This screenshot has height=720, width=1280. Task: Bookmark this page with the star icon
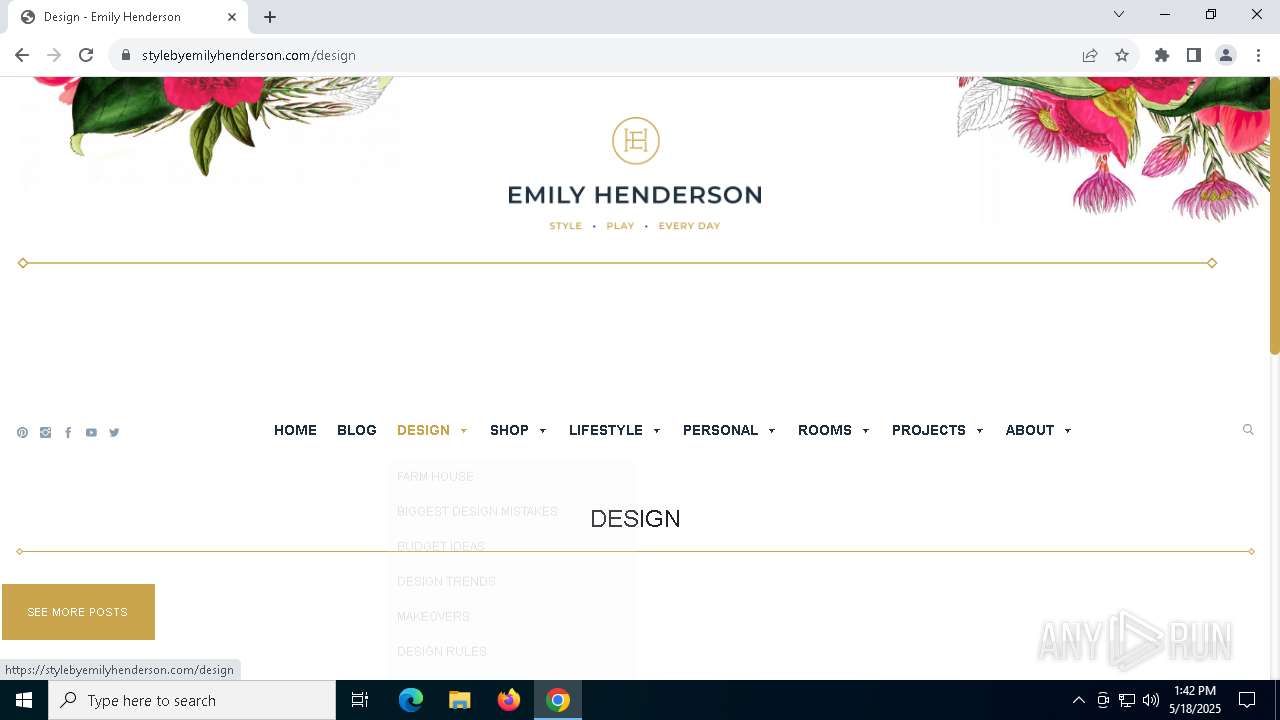[1122, 55]
